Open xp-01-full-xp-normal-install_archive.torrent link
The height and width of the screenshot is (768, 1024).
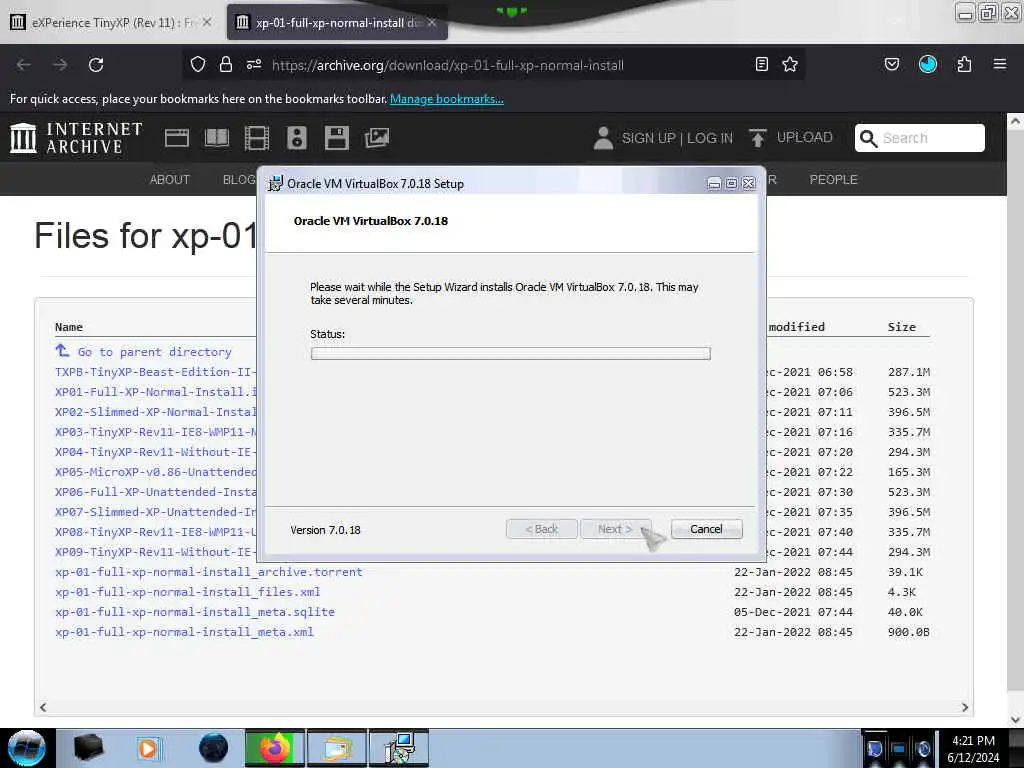point(208,571)
